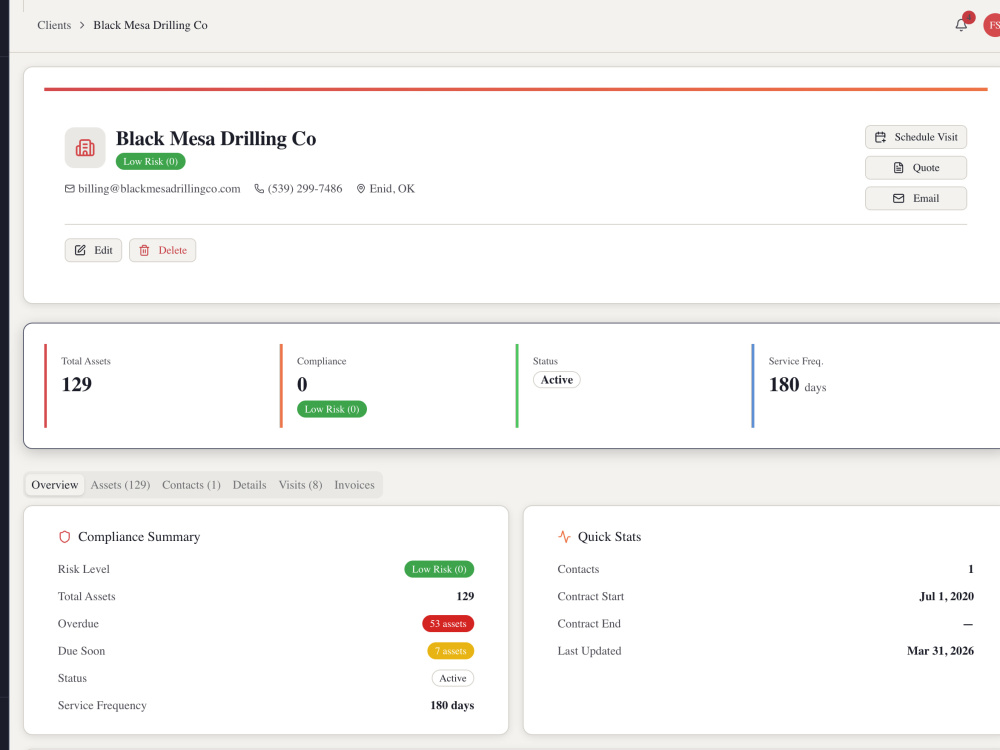This screenshot has height=750, width=1000.
Task: Click the Due Soon row label
Action: pyautogui.click(x=82, y=651)
